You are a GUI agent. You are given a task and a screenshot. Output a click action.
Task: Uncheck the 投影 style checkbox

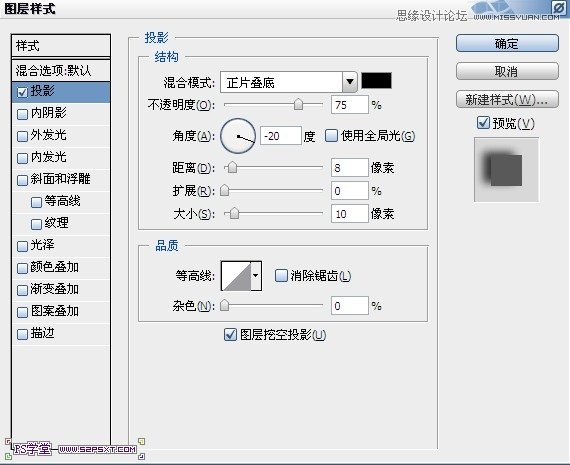(22, 92)
